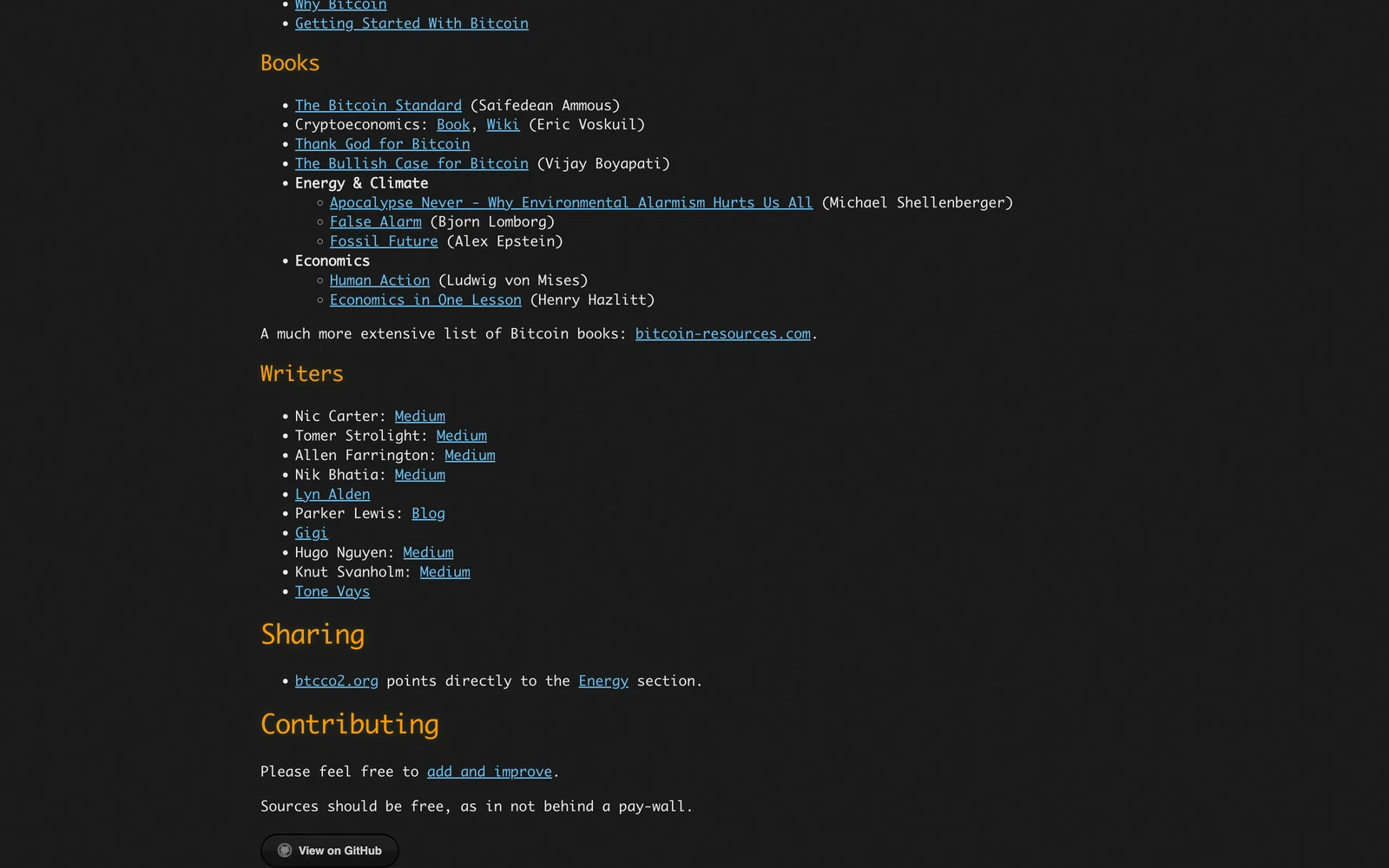Click the 'Writers' heading
This screenshot has width=1389, height=868.
pos(302,373)
